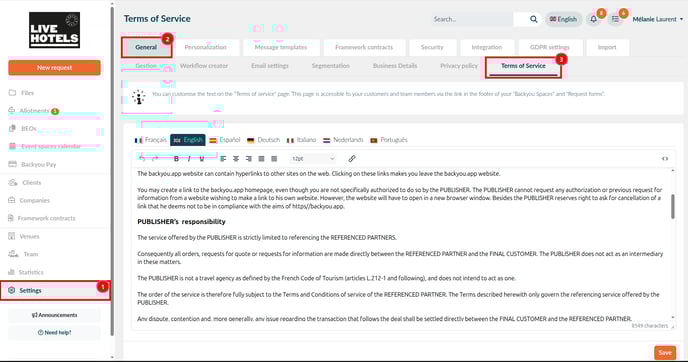Open the GDPR settings tab

click(550, 47)
